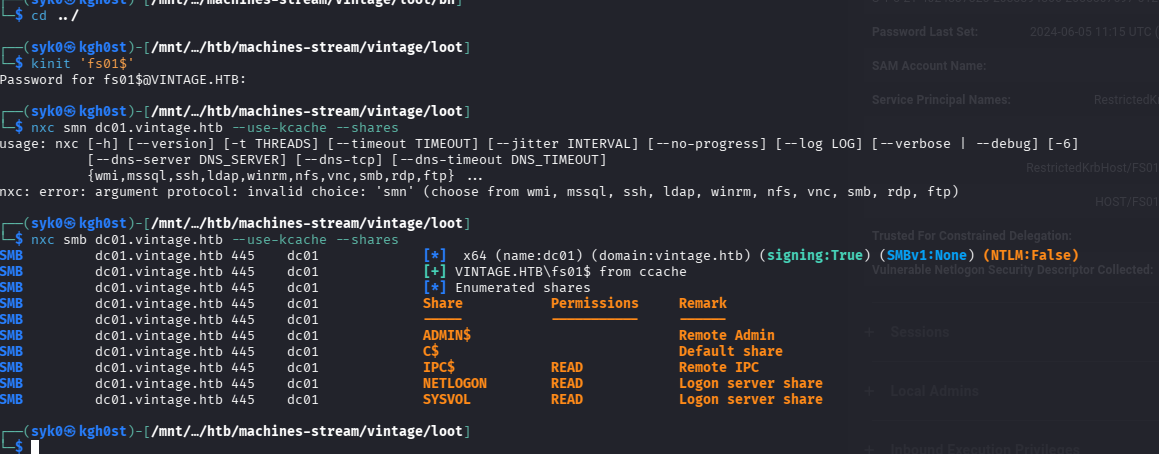Click the "Remote IPC" remark
This screenshot has height=454, width=1159.
[718, 367]
